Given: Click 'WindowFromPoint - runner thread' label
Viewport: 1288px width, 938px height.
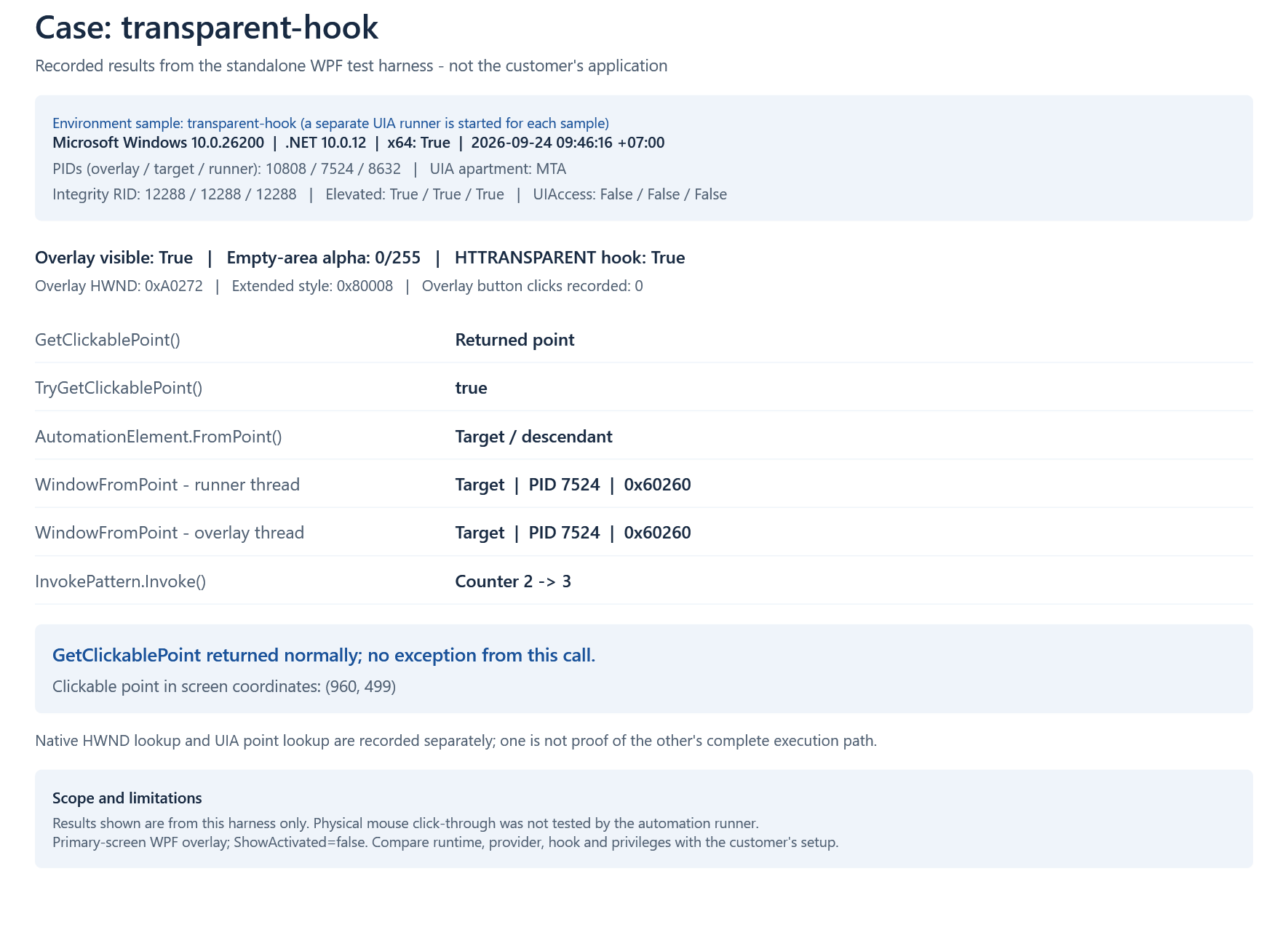Looking at the screenshot, I should 167,485.
